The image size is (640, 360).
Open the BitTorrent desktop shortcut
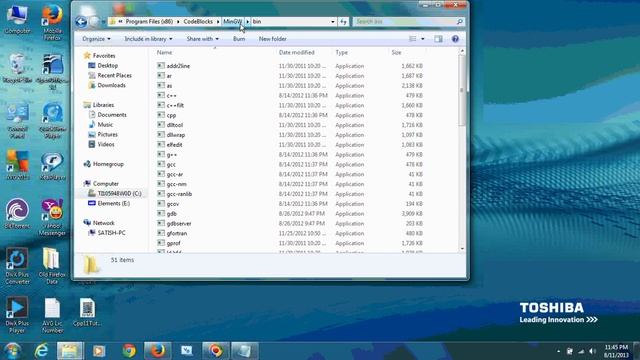[x=17, y=213]
